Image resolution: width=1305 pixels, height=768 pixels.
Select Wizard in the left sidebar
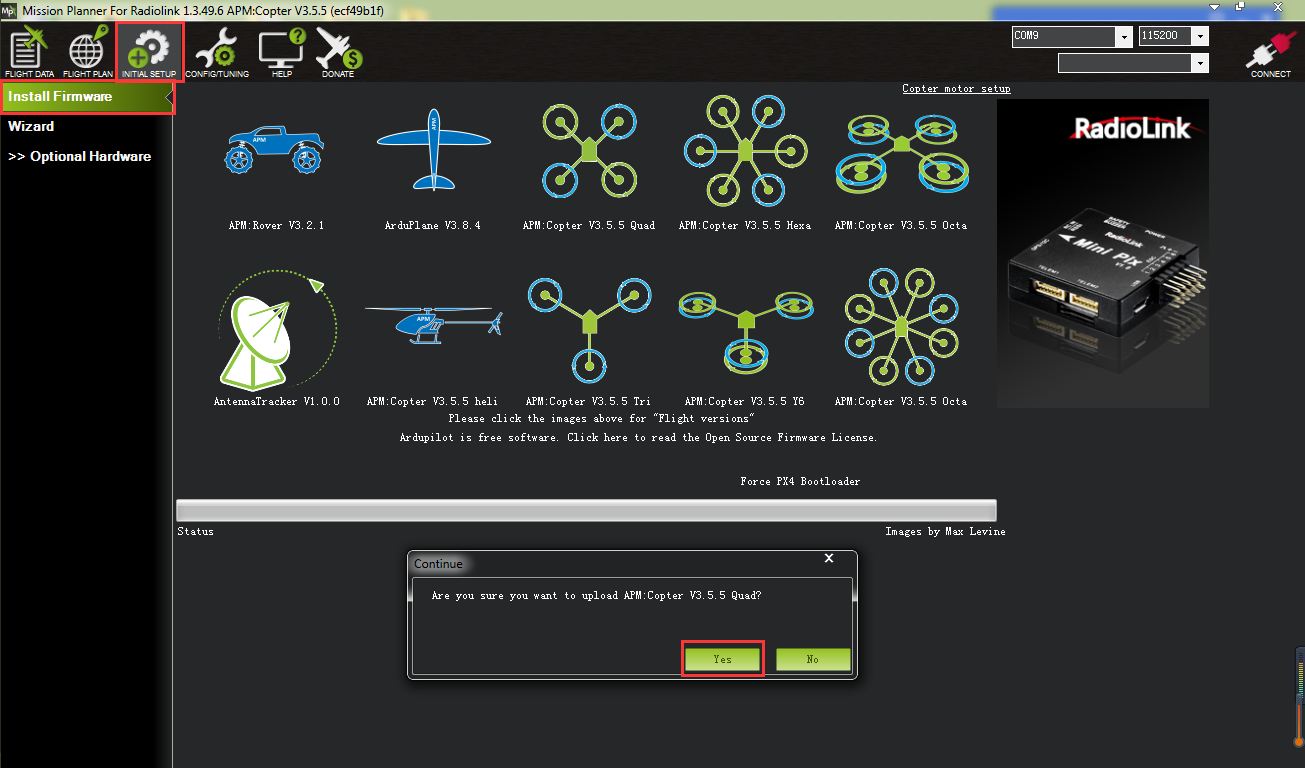[31, 127]
